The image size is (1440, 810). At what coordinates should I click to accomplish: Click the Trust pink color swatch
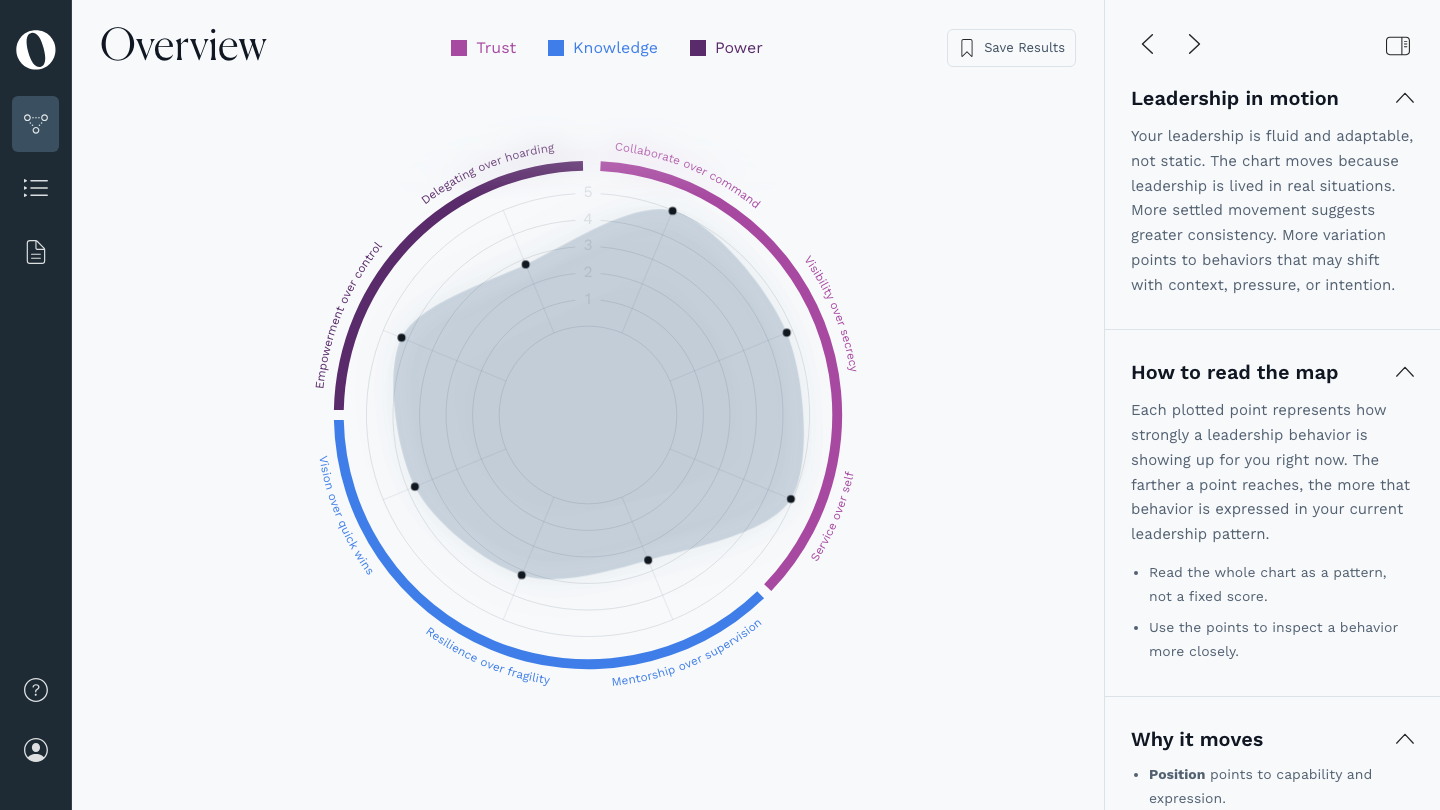point(459,48)
